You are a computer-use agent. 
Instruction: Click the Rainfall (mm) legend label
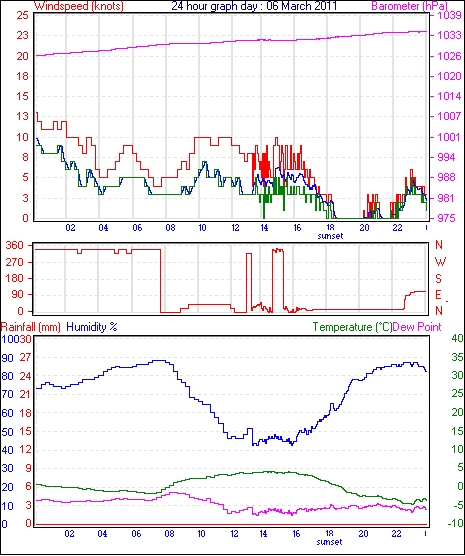pos(31,327)
